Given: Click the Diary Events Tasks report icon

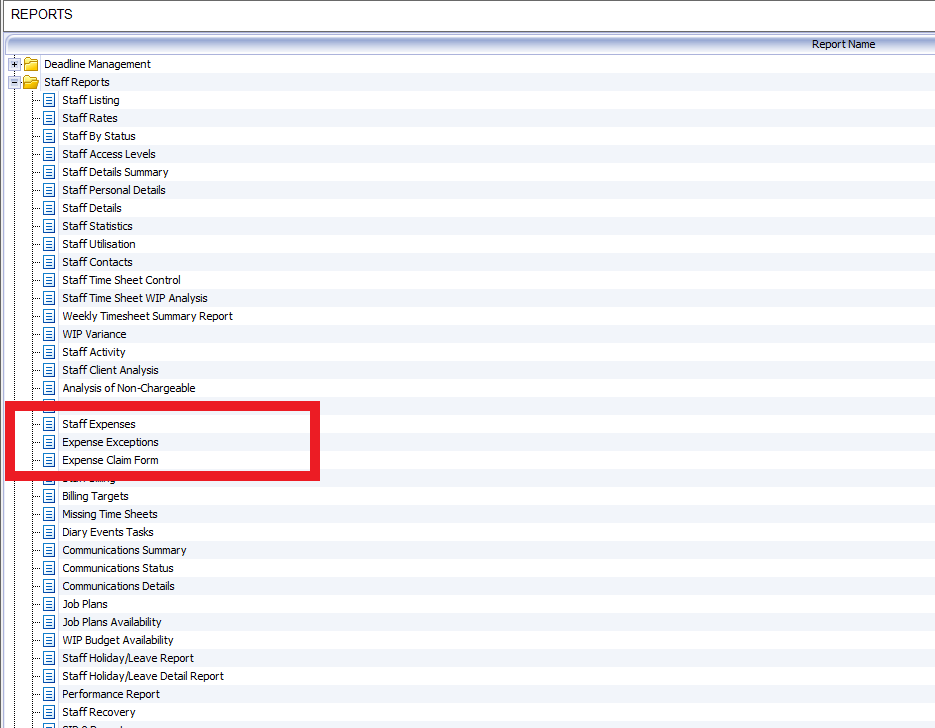Looking at the screenshot, I should [49, 532].
